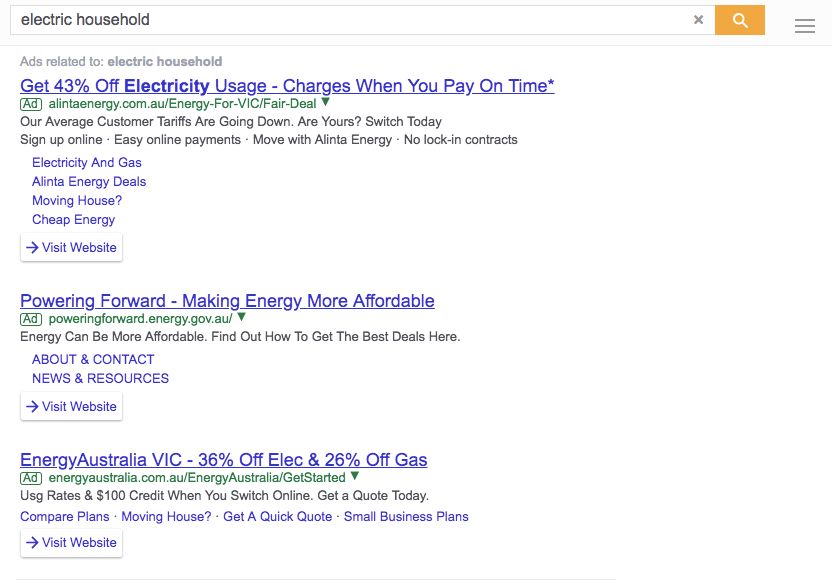Viewport: 832px width, 583px height.
Task: Expand the dropdown arrow beside the alintaenergy.com.au URL
Action: tap(326, 102)
